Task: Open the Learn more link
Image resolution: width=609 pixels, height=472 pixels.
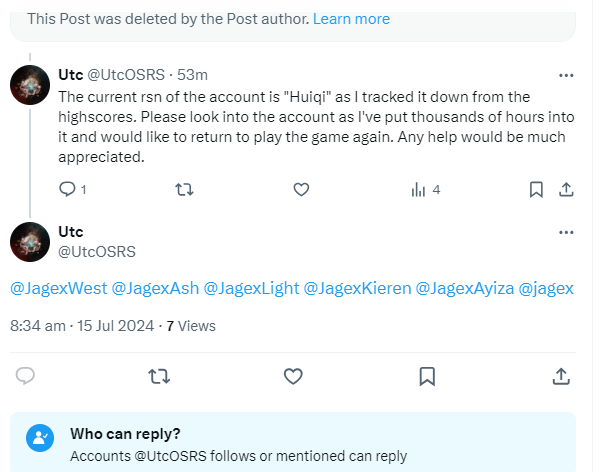Action: (x=351, y=19)
